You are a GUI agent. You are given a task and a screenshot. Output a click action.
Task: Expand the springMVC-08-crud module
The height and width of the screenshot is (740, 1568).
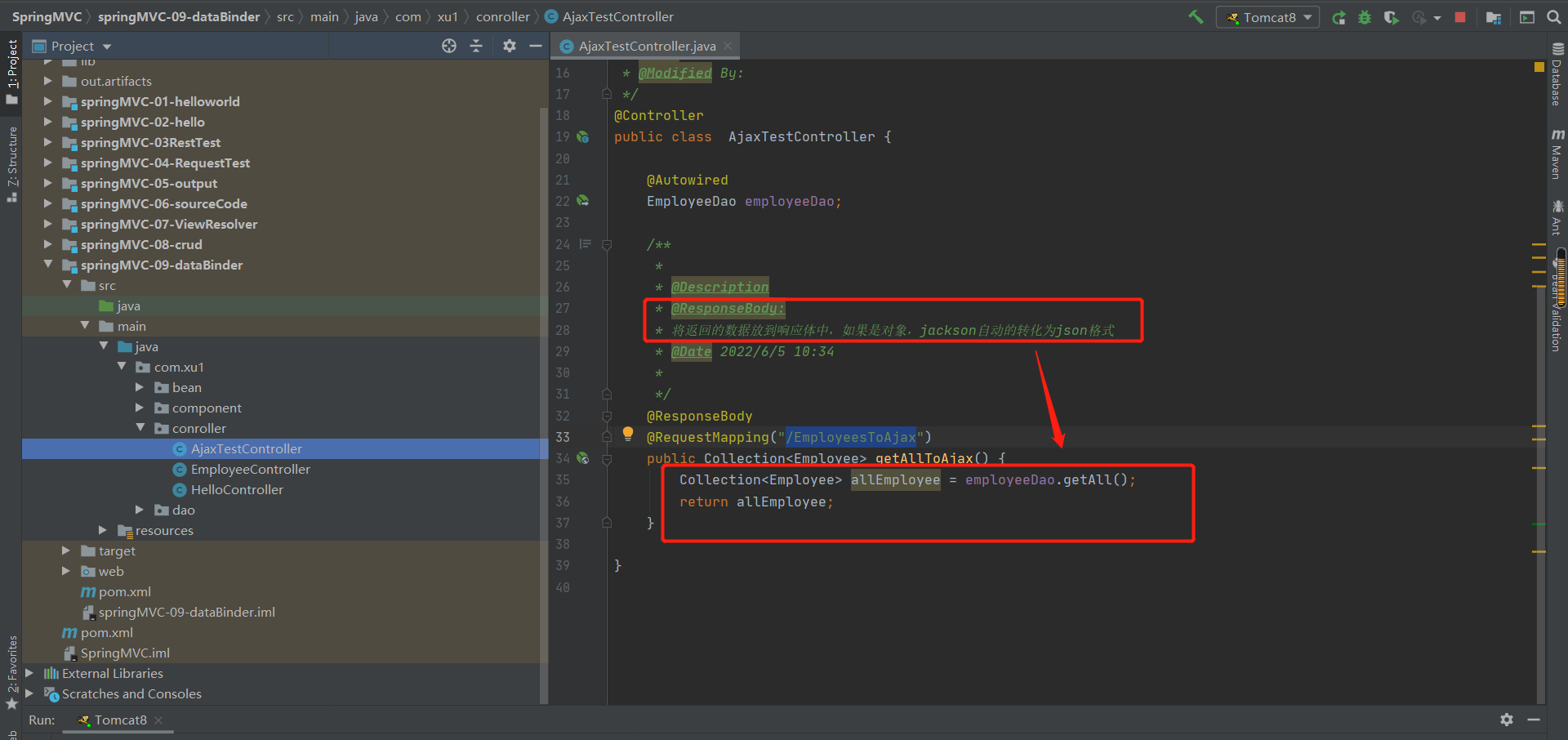coord(47,244)
